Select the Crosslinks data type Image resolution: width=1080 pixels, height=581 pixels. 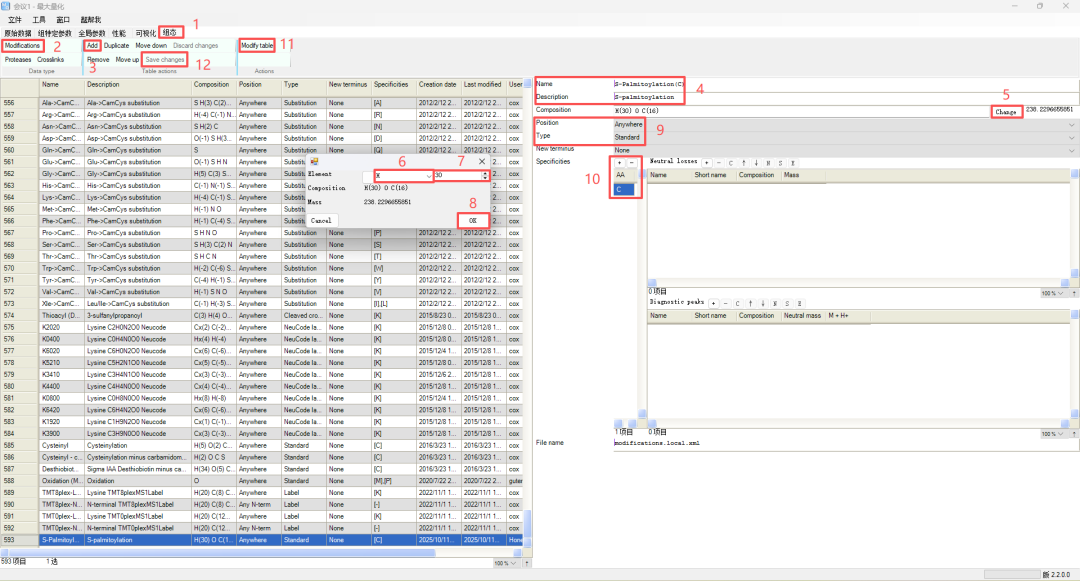pyautogui.click(x=50, y=60)
